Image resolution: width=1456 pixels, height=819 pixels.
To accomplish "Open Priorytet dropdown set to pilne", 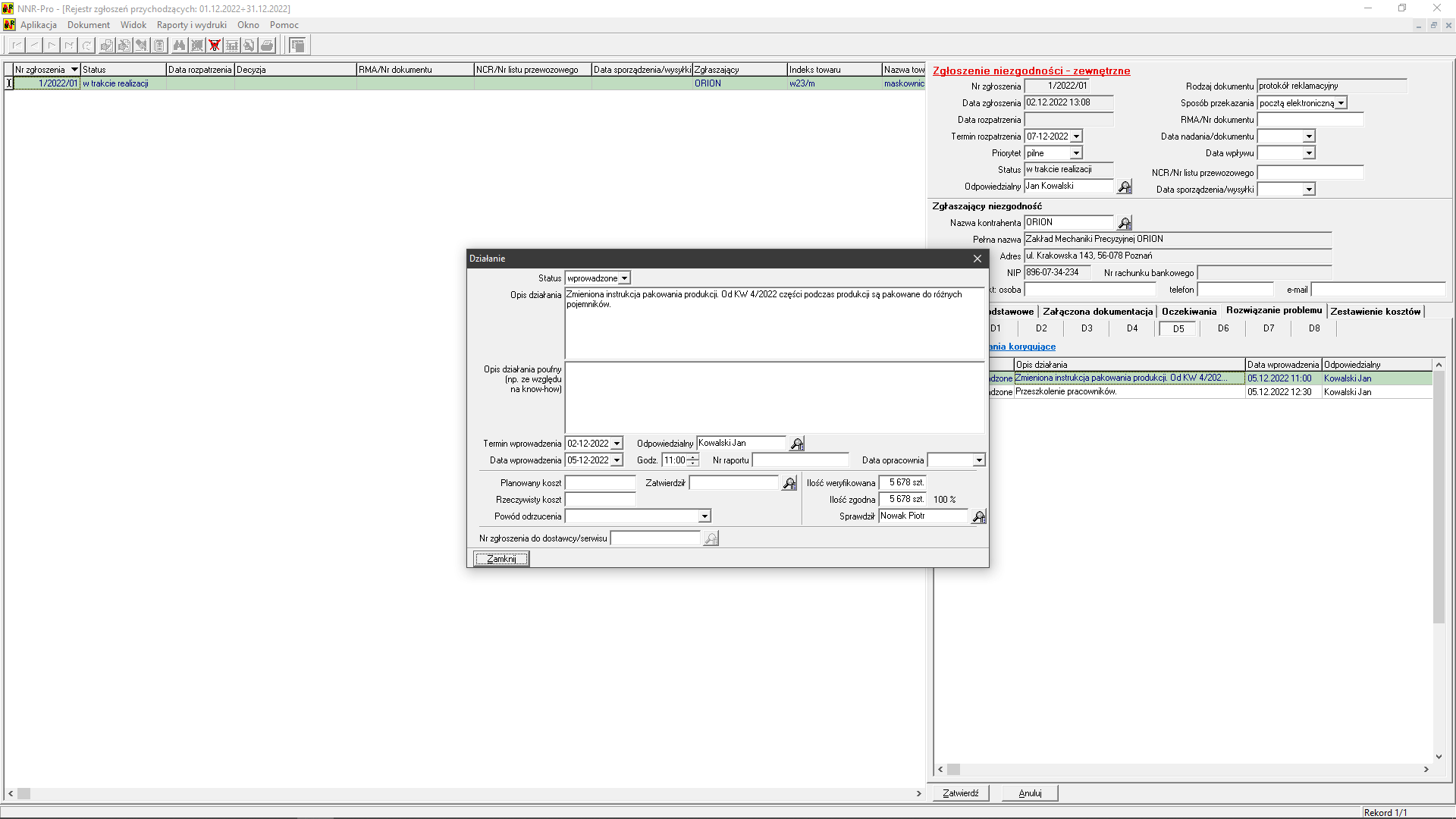I will point(1076,153).
